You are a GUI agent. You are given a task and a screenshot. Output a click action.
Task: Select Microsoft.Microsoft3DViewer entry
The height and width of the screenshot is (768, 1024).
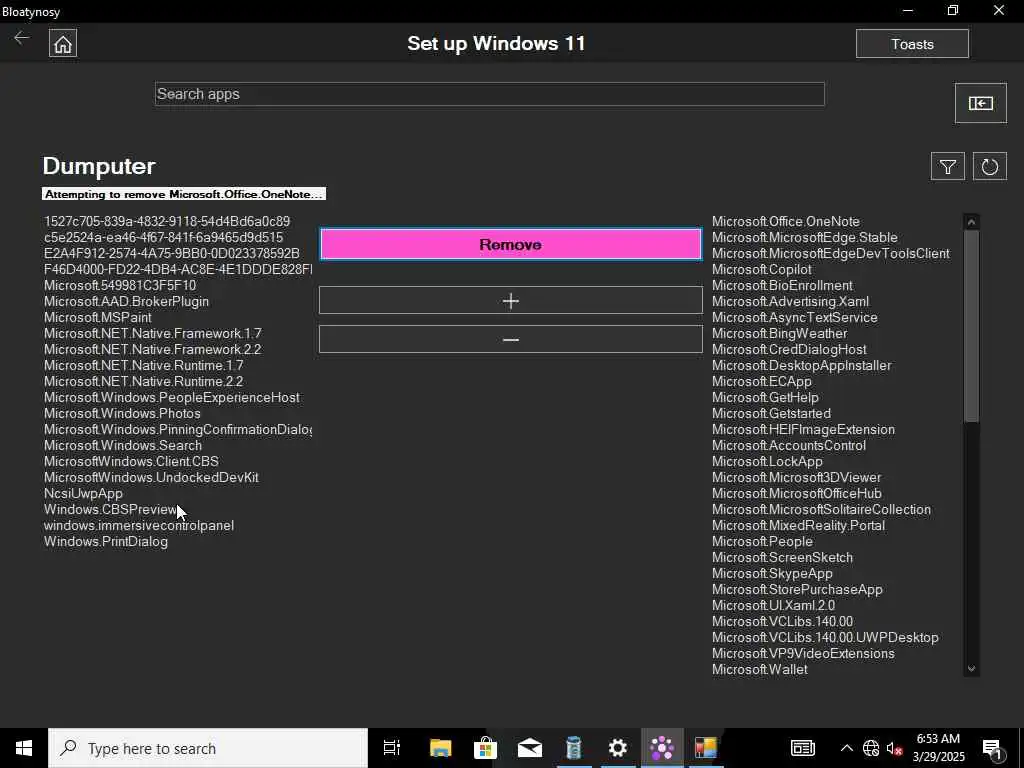coord(796,477)
